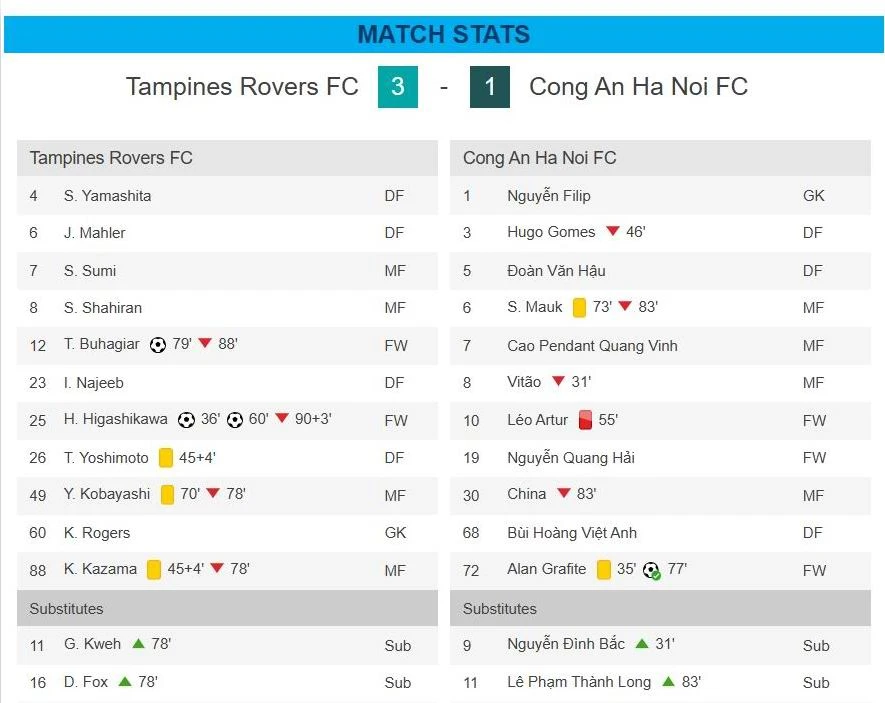Click T. Yoshimoto's yellow card icon
The image size is (885, 703).
(x=166, y=458)
